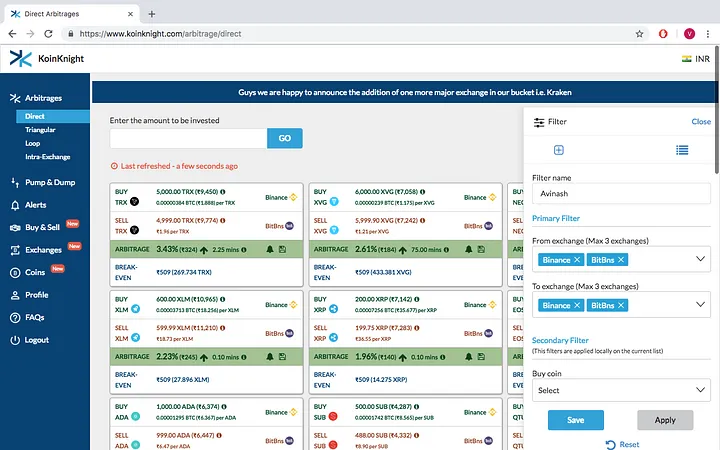This screenshot has width=720, height=450.
Task: Bookmark this page with the star icon
Action: [639, 33]
